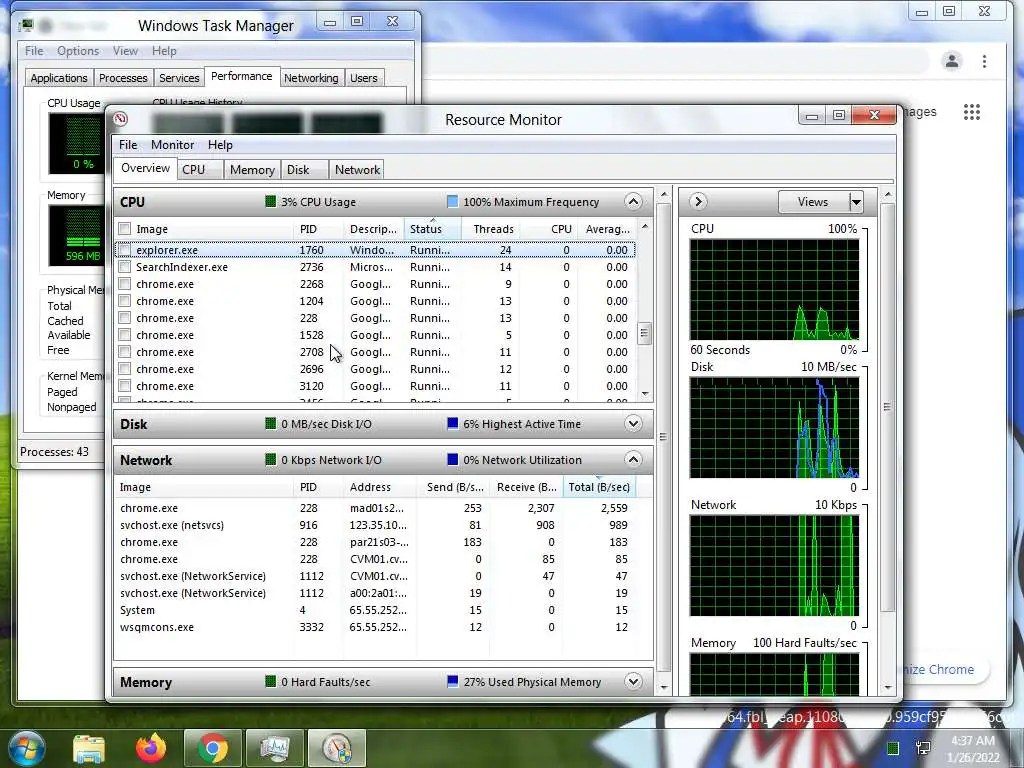Switch to Resource Monitor taskbar button

click(x=337, y=748)
